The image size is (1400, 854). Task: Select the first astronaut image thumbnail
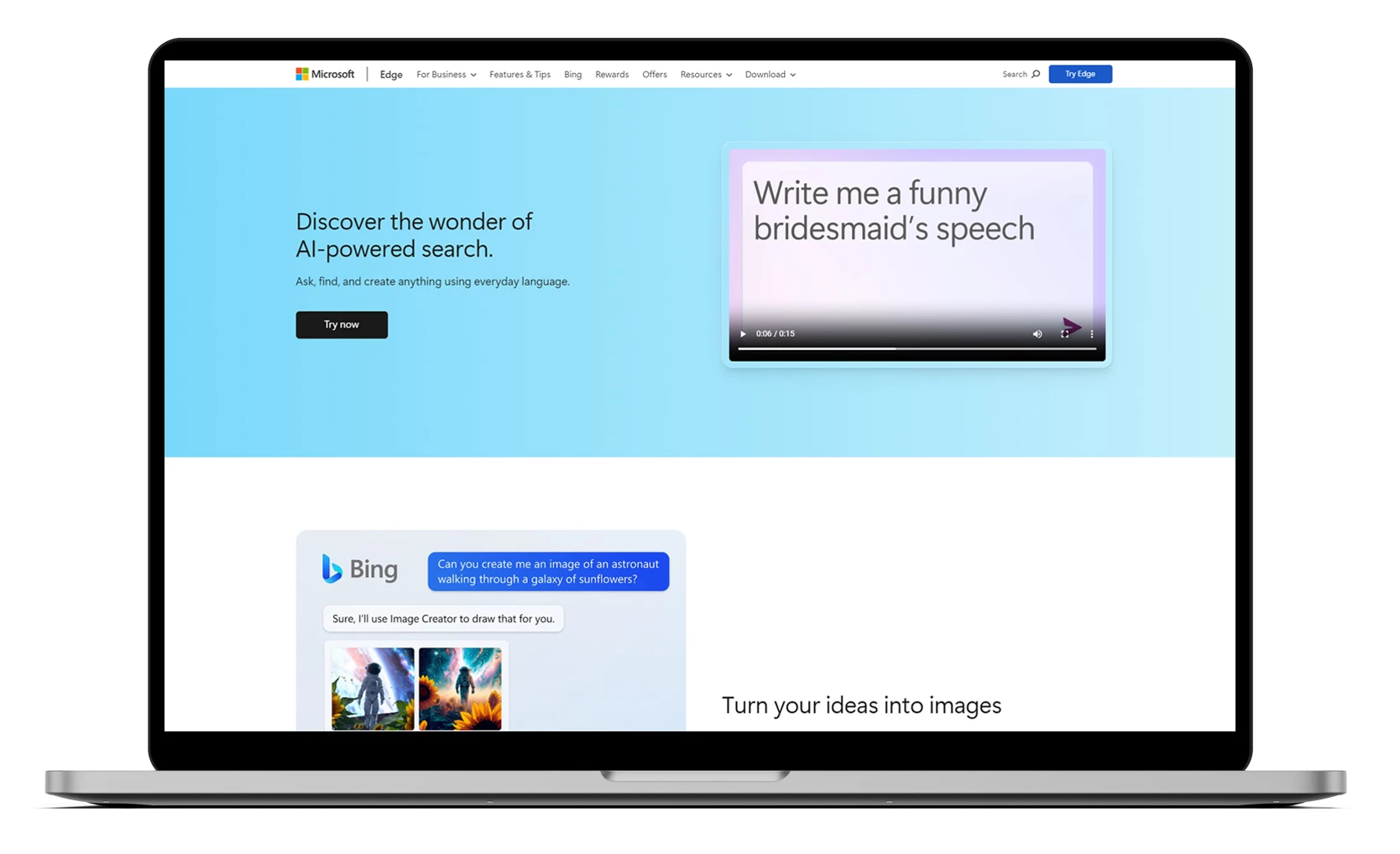pos(373,689)
